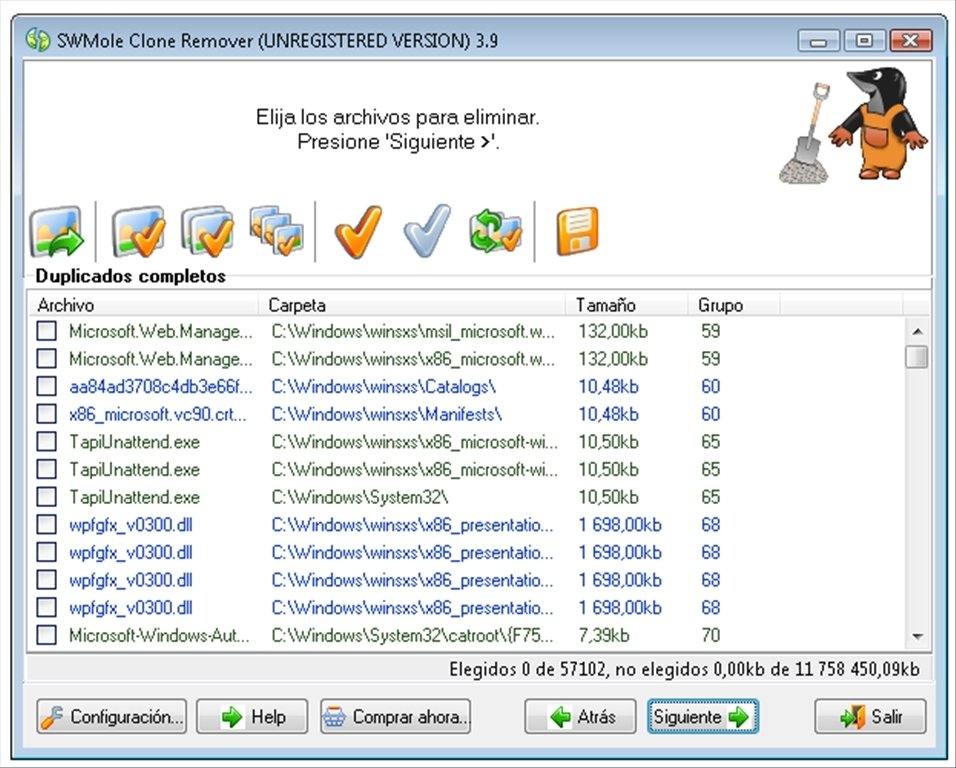The width and height of the screenshot is (956, 768).
Task: Click the green arrows invert selection icon
Action: (496, 231)
